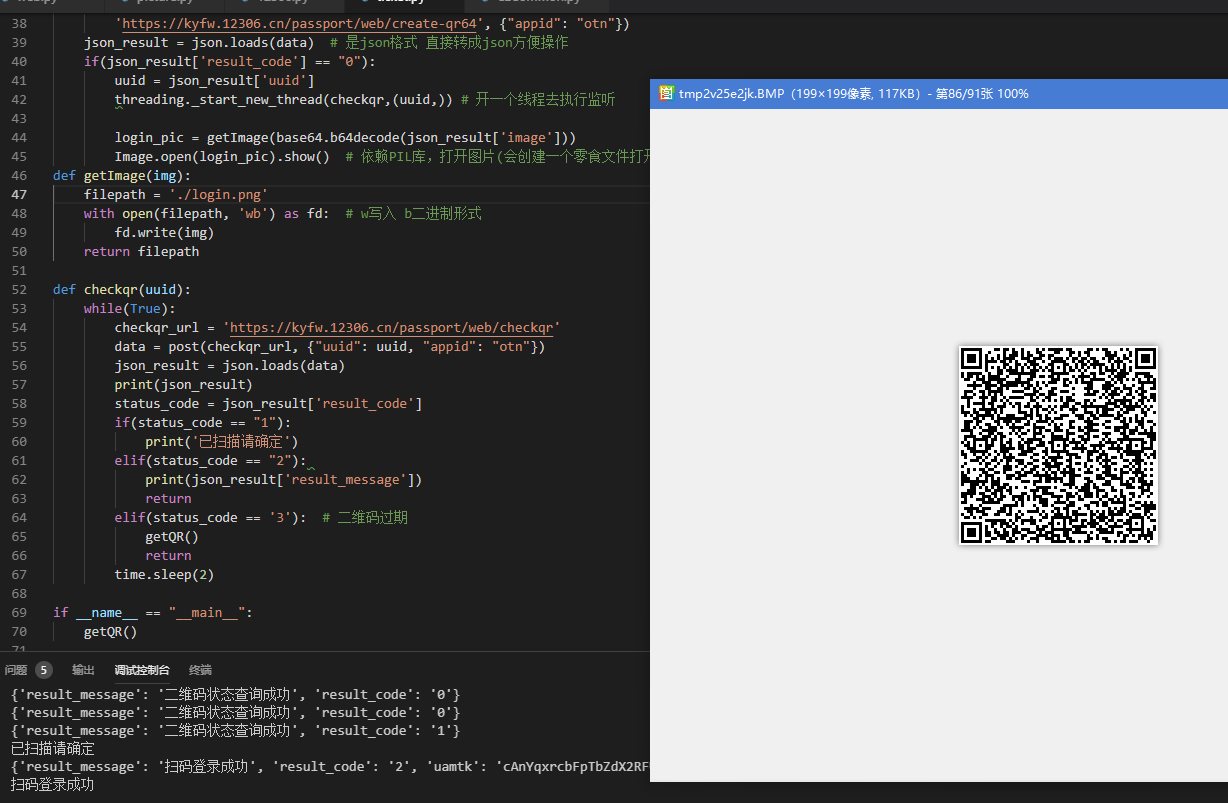
Task: Click console output line containing 'uamtk'
Action: pyautogui.click(x=330, y=767)
